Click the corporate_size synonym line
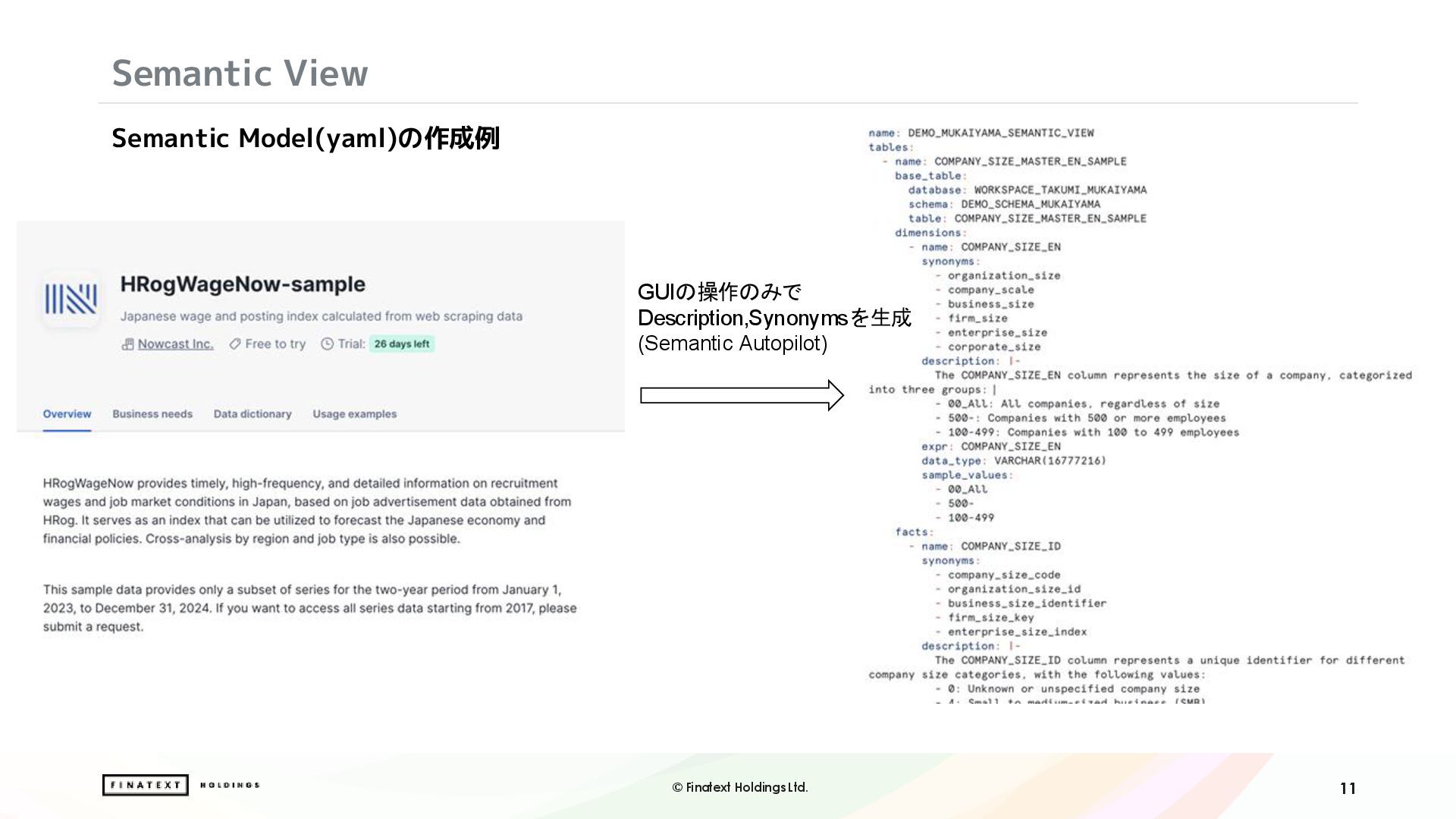 988,347
